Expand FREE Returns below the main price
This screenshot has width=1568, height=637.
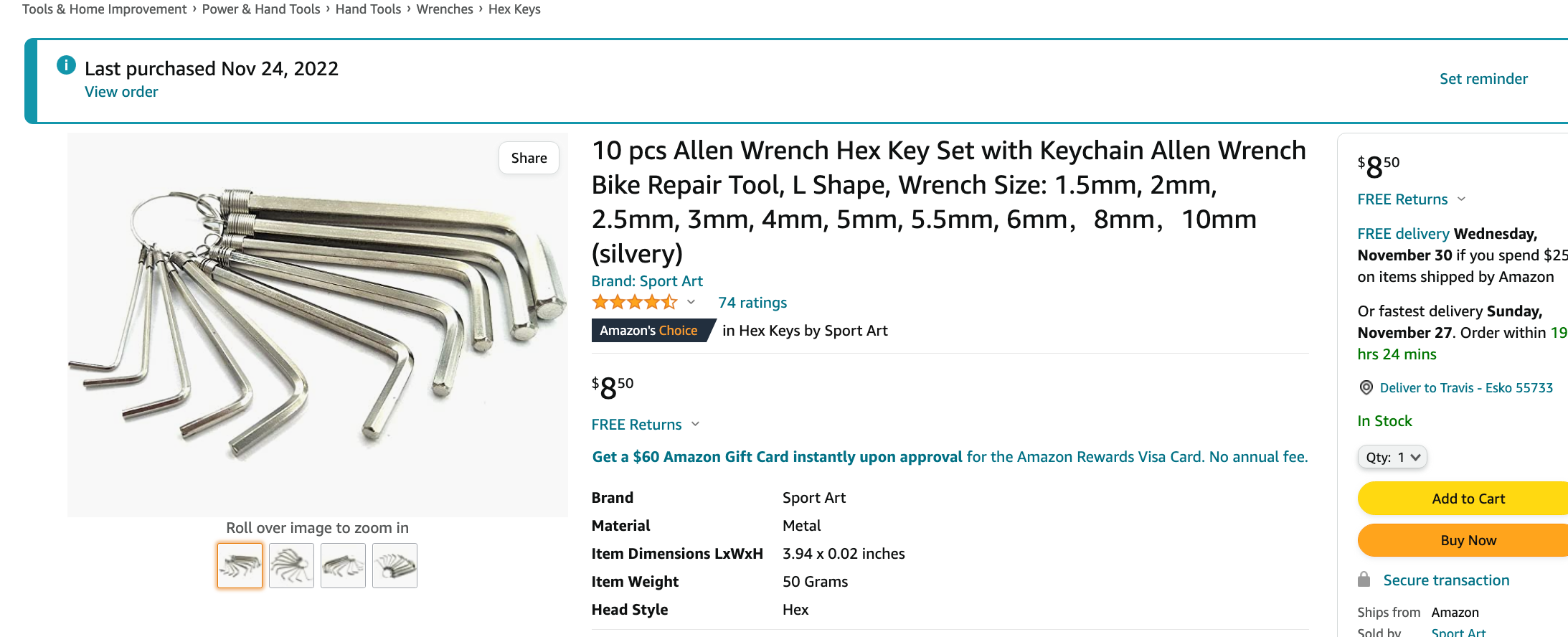click(645, 425)
